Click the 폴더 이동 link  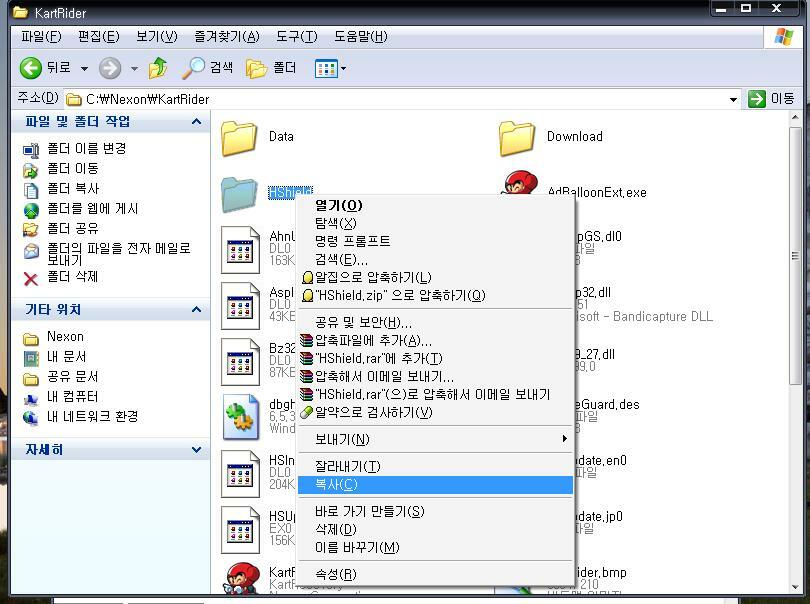coord(73,169)
